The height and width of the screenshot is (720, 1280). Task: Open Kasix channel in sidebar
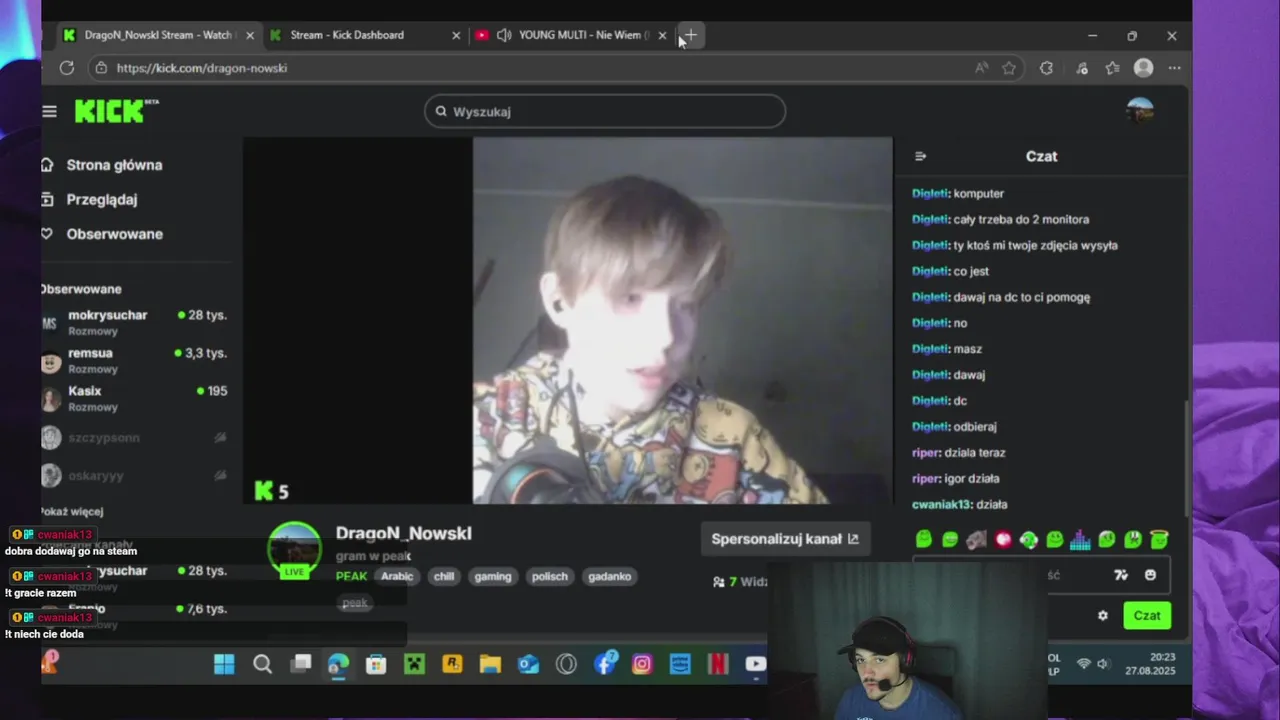[x=135, y=398]
